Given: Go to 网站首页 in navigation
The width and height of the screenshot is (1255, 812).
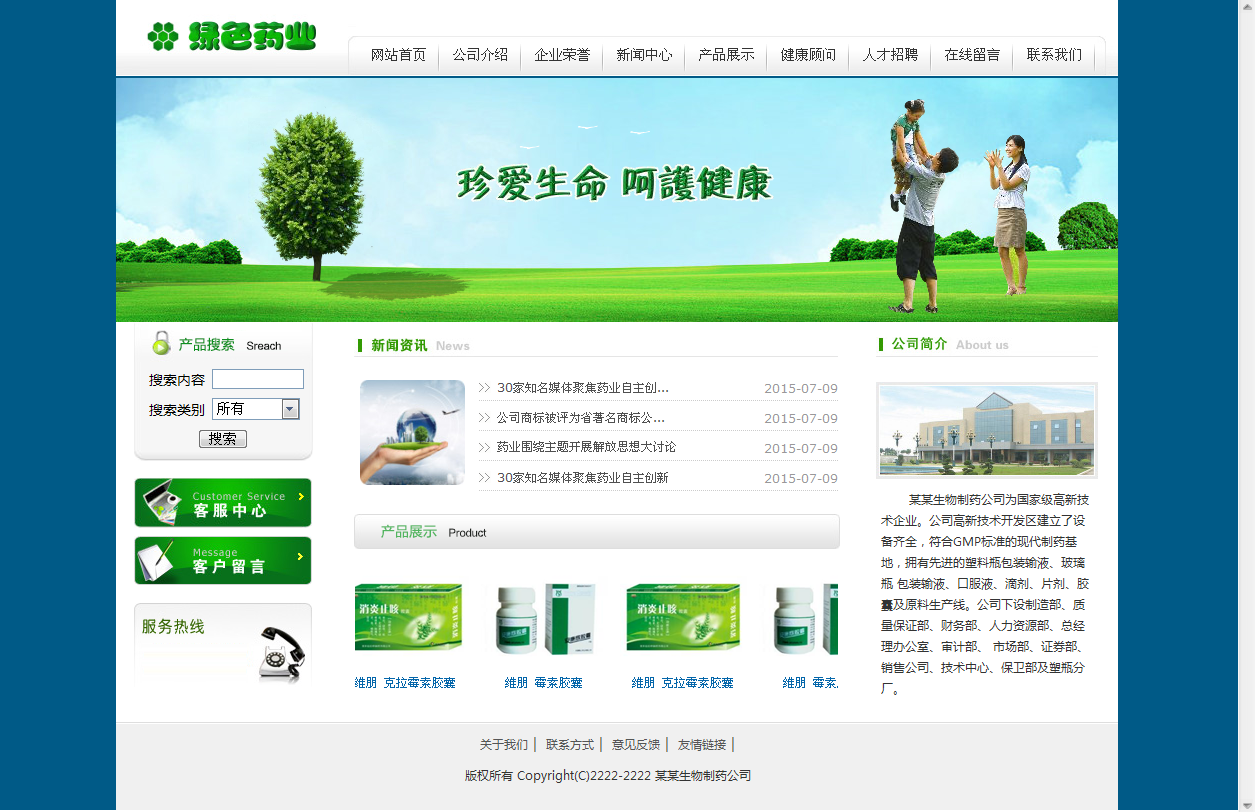Looking at the screenshot, I should tap(398, 55).
